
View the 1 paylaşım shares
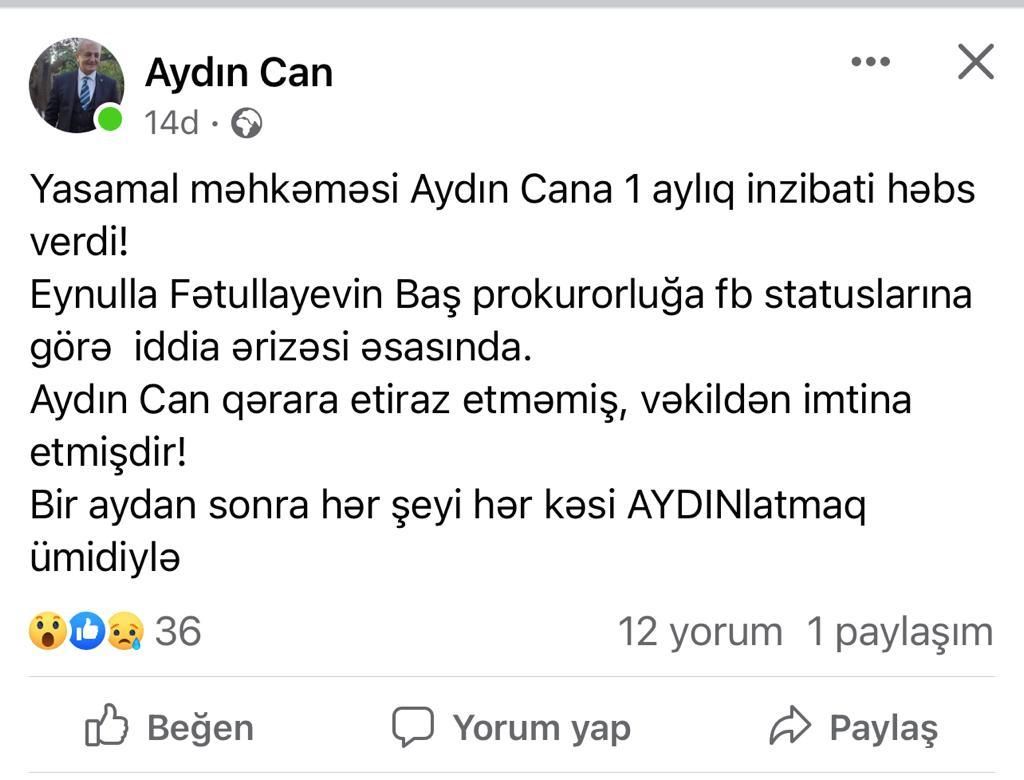tap(900, 632)
